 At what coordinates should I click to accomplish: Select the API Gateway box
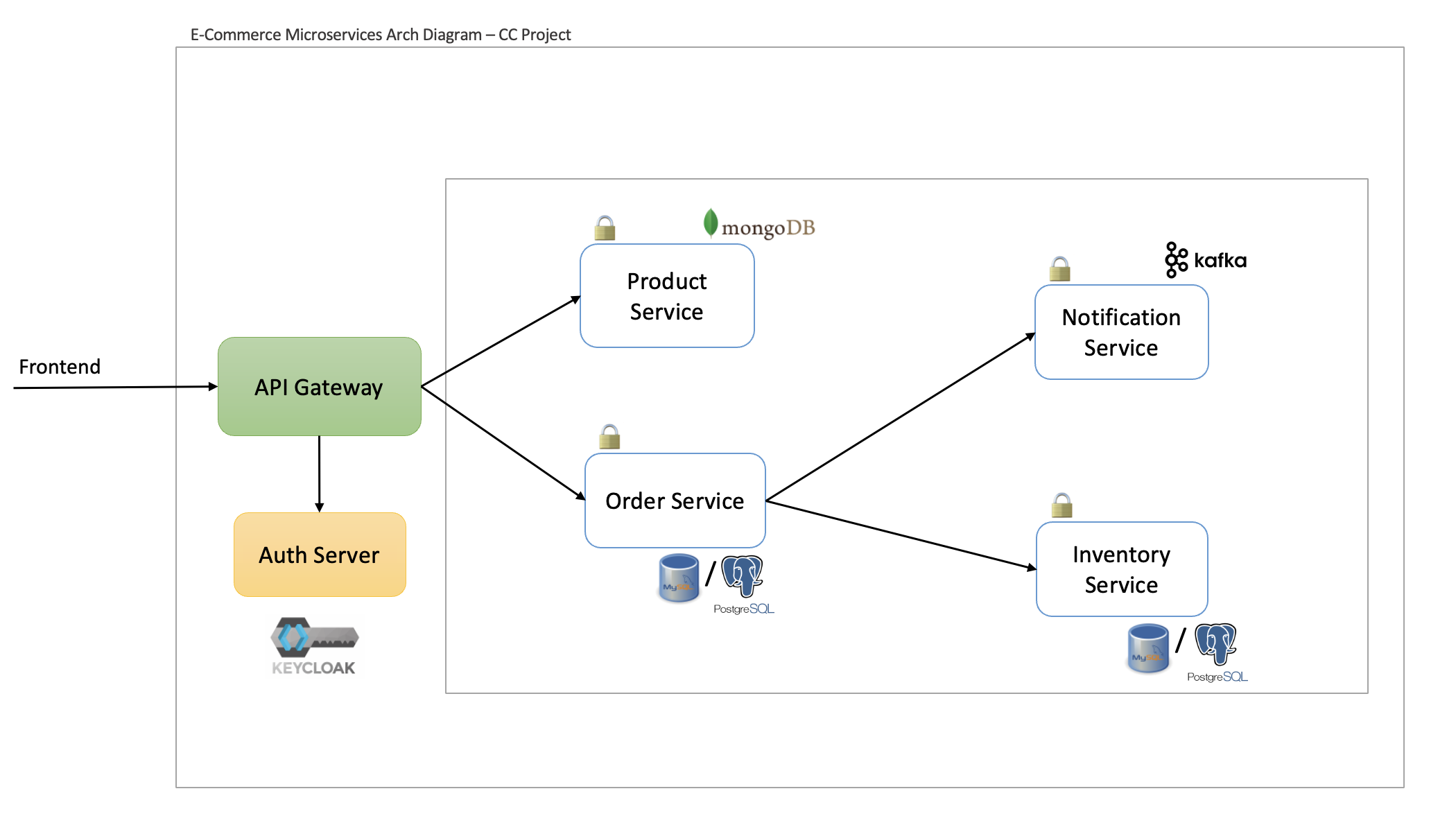click(x=320, y=387)
